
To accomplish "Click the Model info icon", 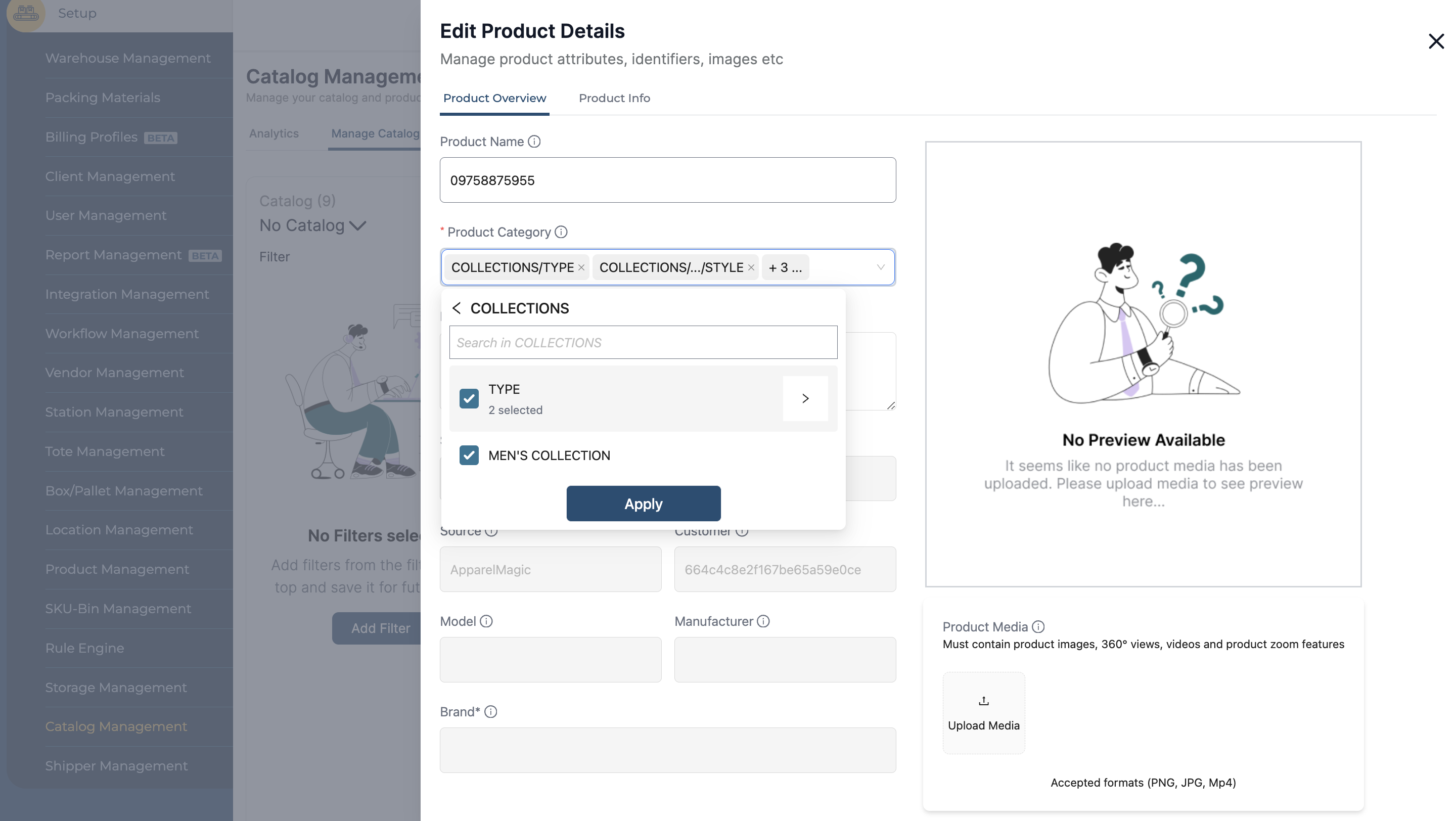I will point(486,621).
